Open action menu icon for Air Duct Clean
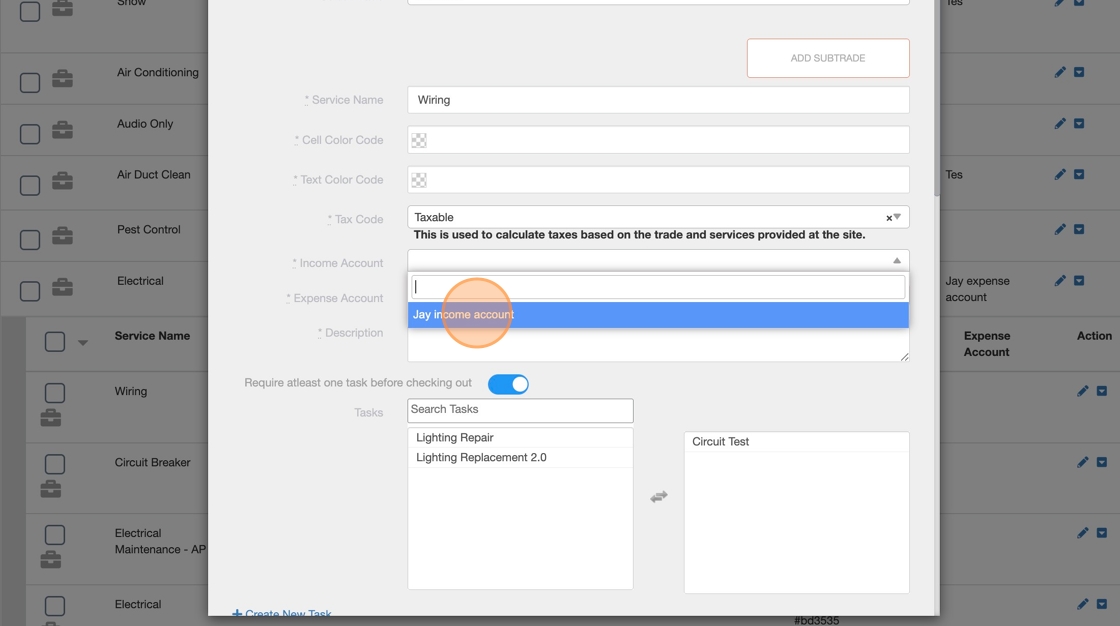This screenshot has width=1120, height=626. click(x=1079, y=174)
